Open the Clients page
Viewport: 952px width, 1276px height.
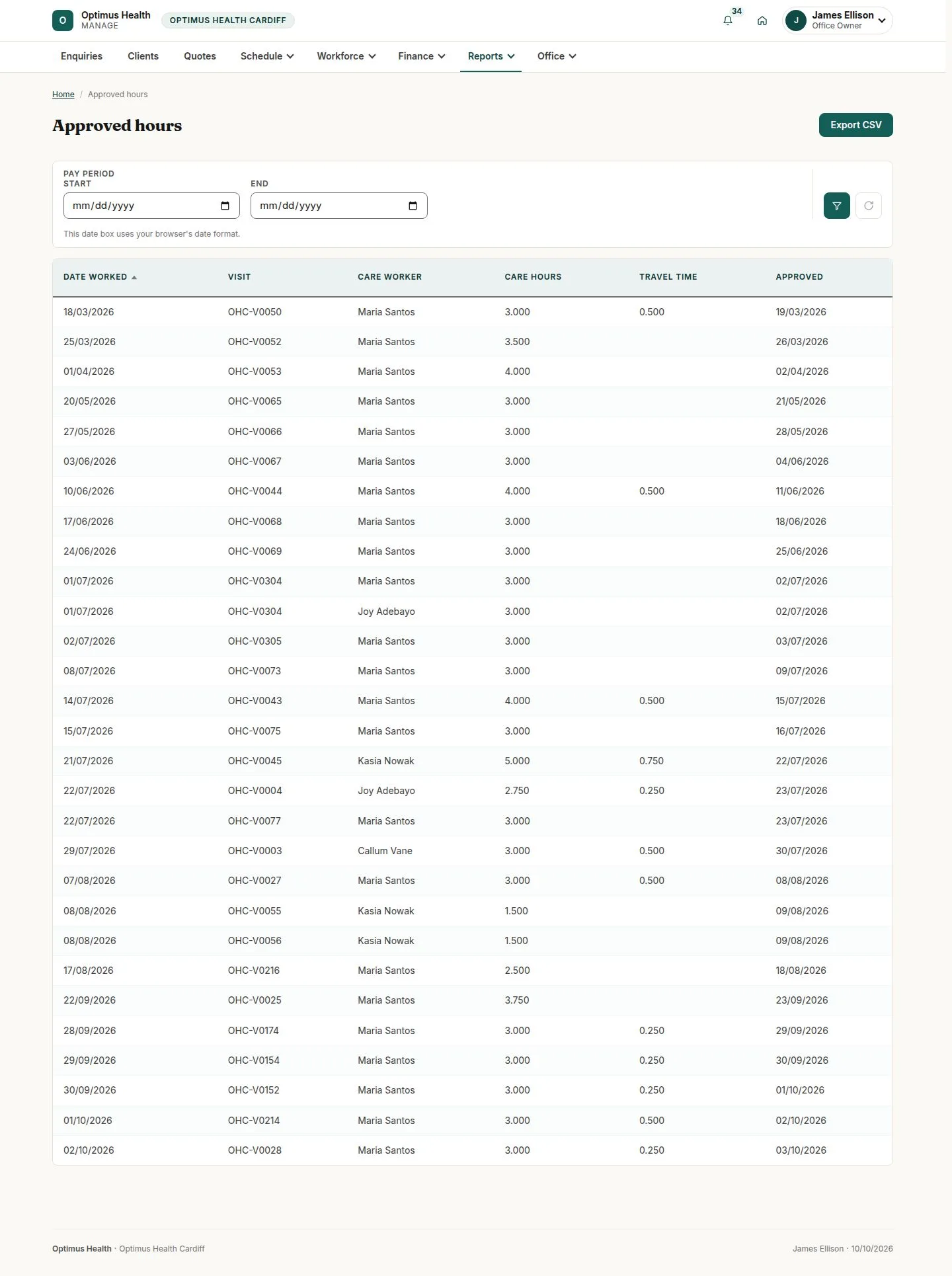143,56
